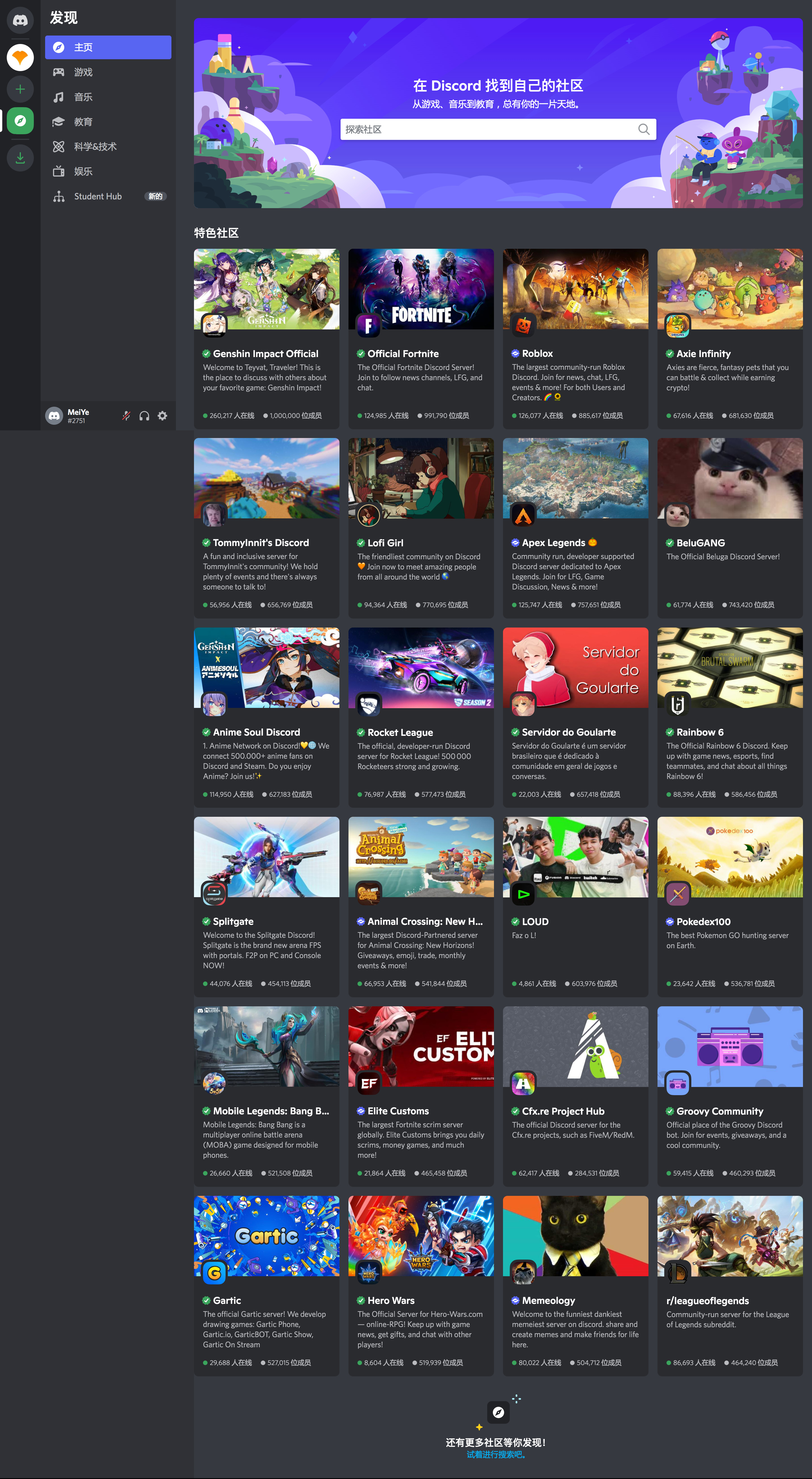The width and height of the screenshot is (812, 1479).
Task: Open Discord home direct messages icon
Action: (x=20, y=20)
